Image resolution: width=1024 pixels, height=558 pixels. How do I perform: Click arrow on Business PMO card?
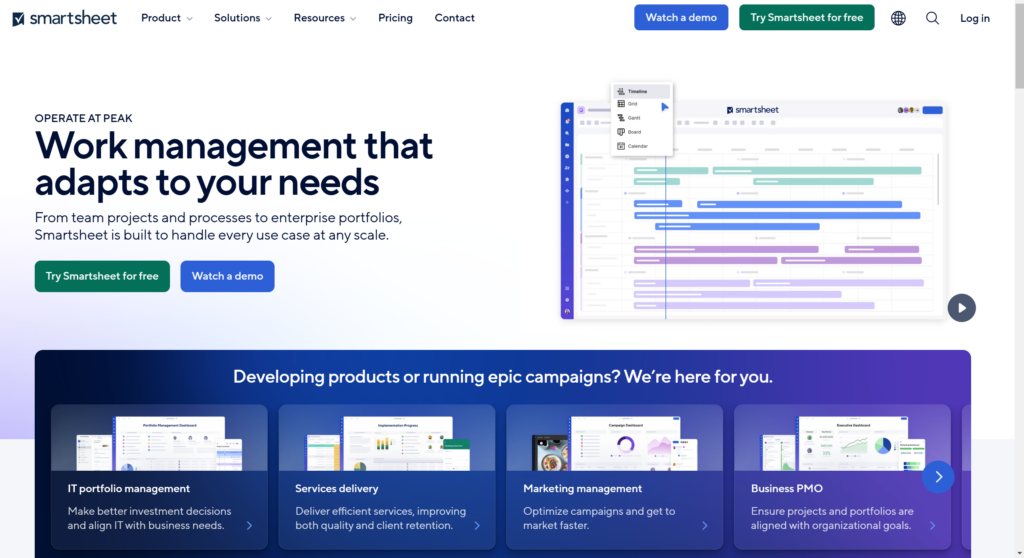pos(932,525)
